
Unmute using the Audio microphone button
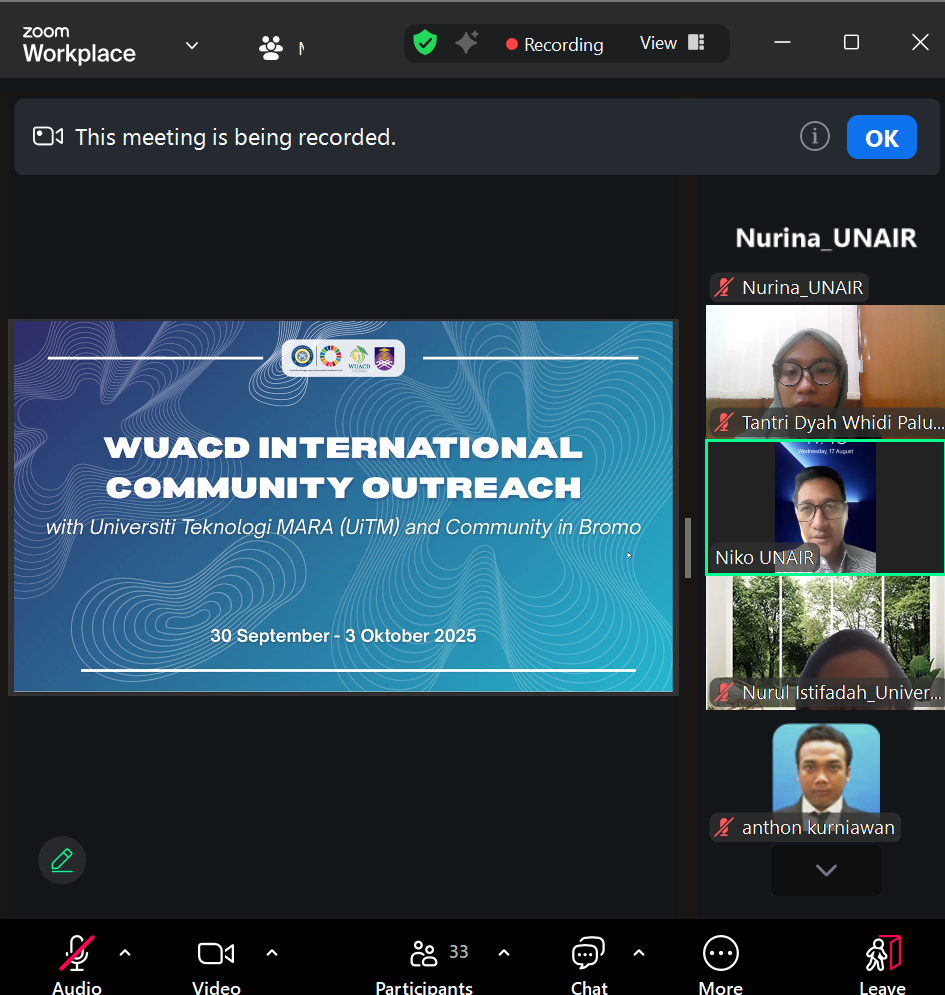pos(77,963)
